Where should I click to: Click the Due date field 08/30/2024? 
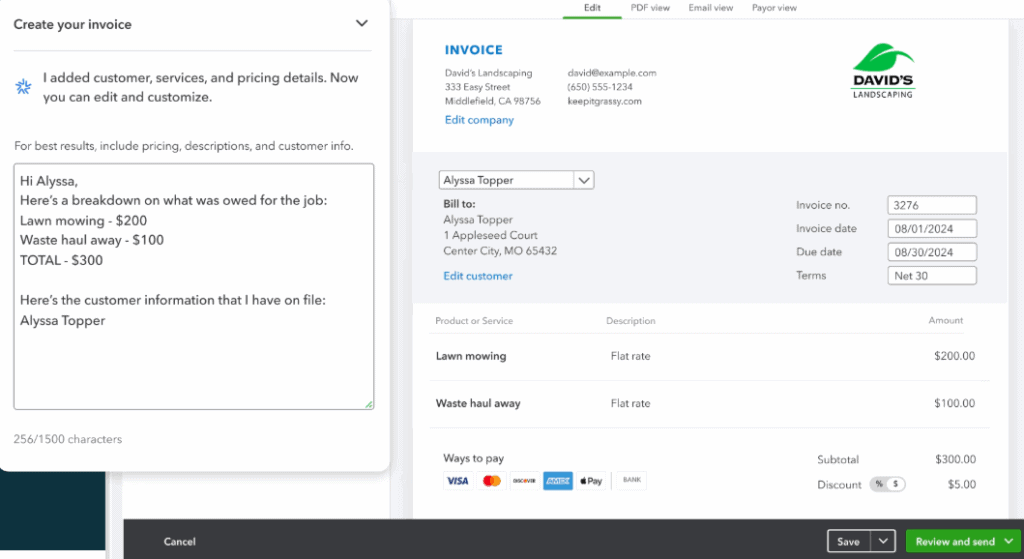(931, 252)
